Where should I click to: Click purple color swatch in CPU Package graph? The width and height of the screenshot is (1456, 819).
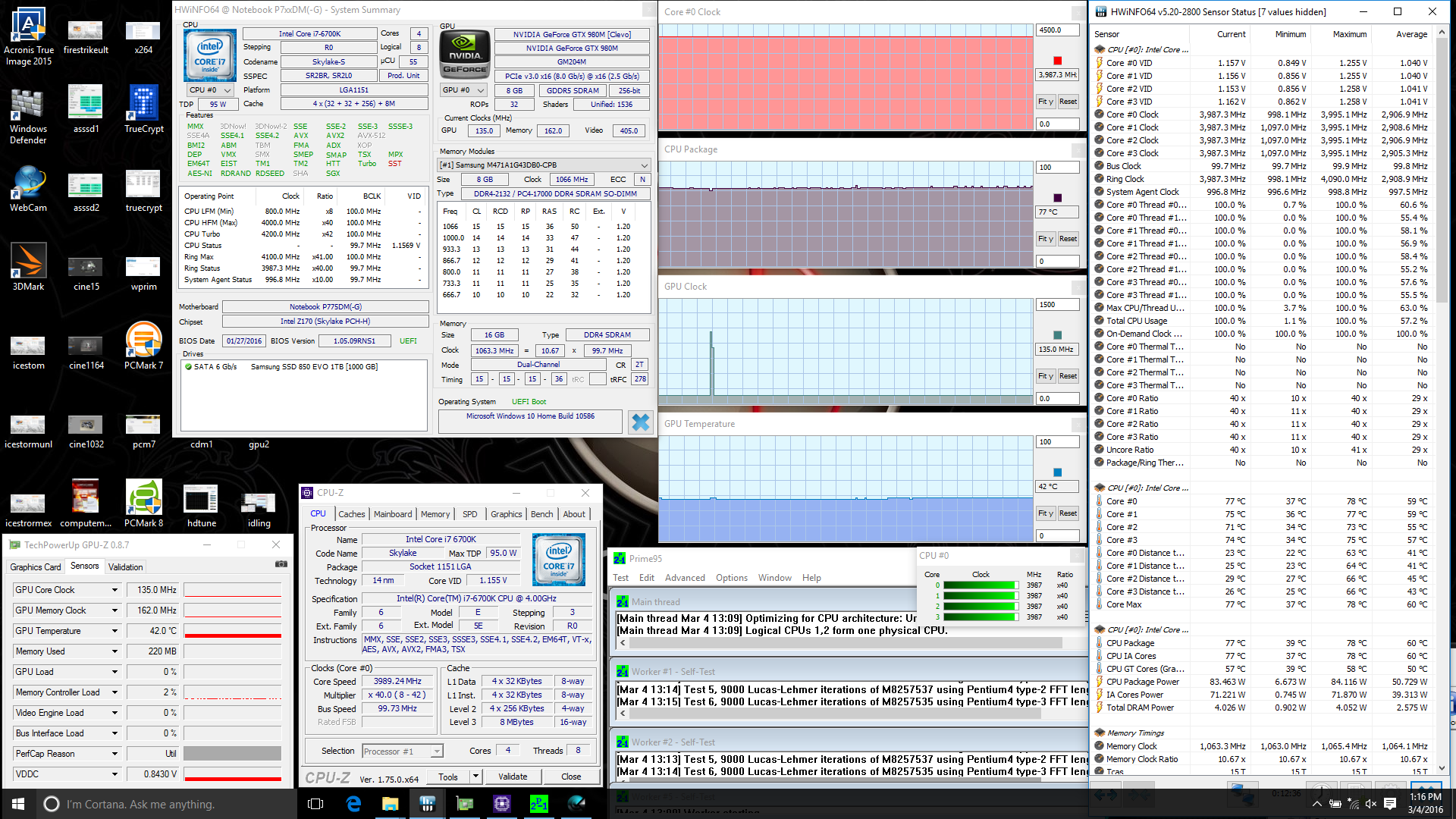point(1057,198)
